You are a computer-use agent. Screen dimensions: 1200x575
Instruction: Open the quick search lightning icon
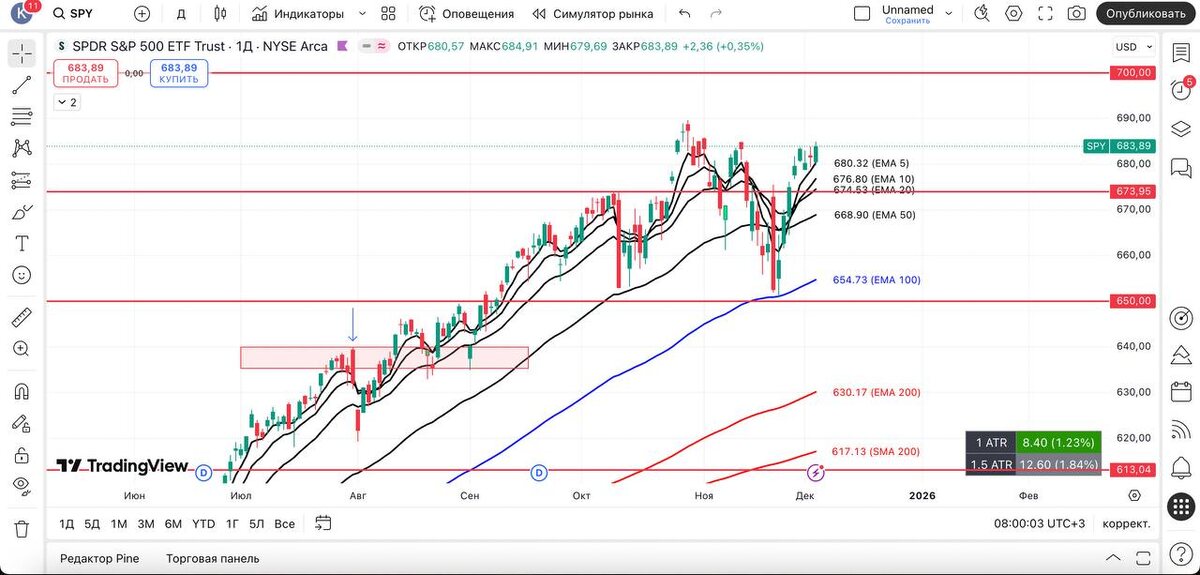point(983,14)
